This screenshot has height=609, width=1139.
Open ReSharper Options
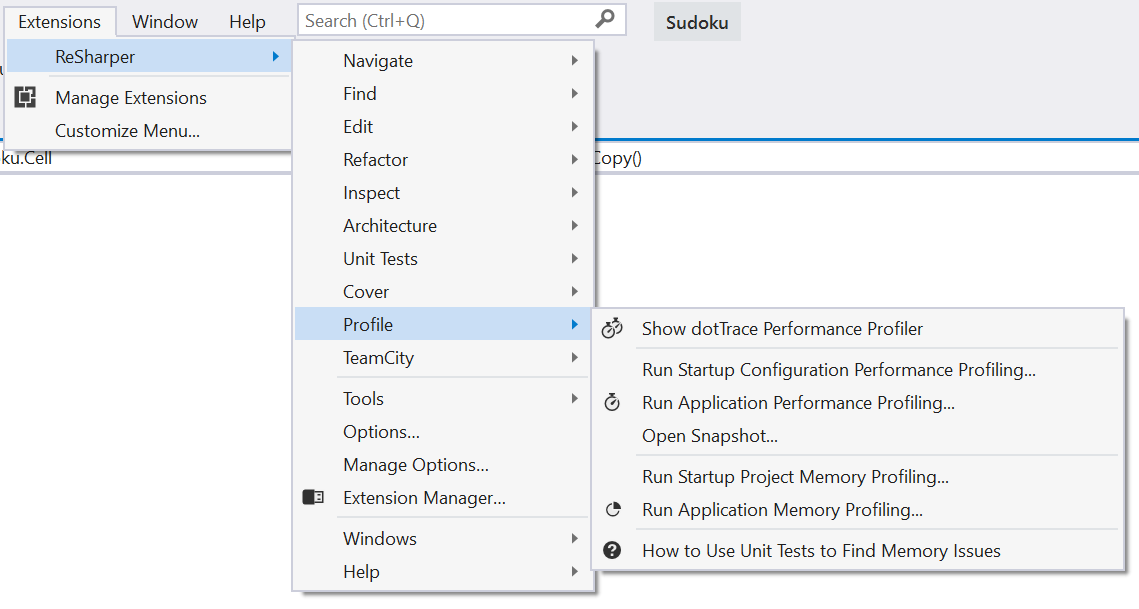(x=383, y=431)
